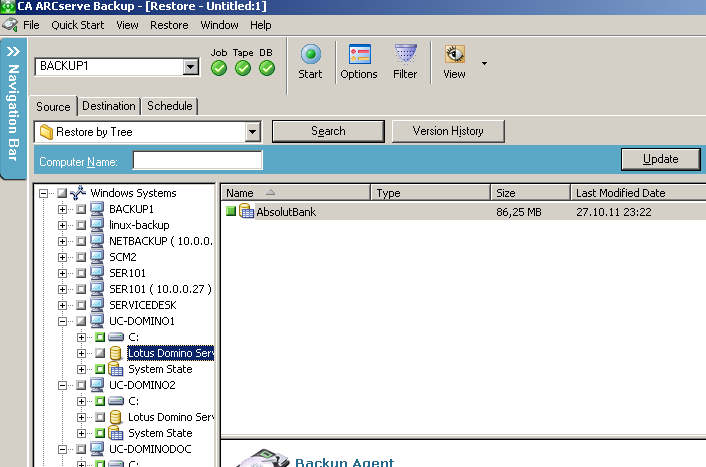Click the AbsolutBank database icon
The image size is (706, 467).
[246, 211]
